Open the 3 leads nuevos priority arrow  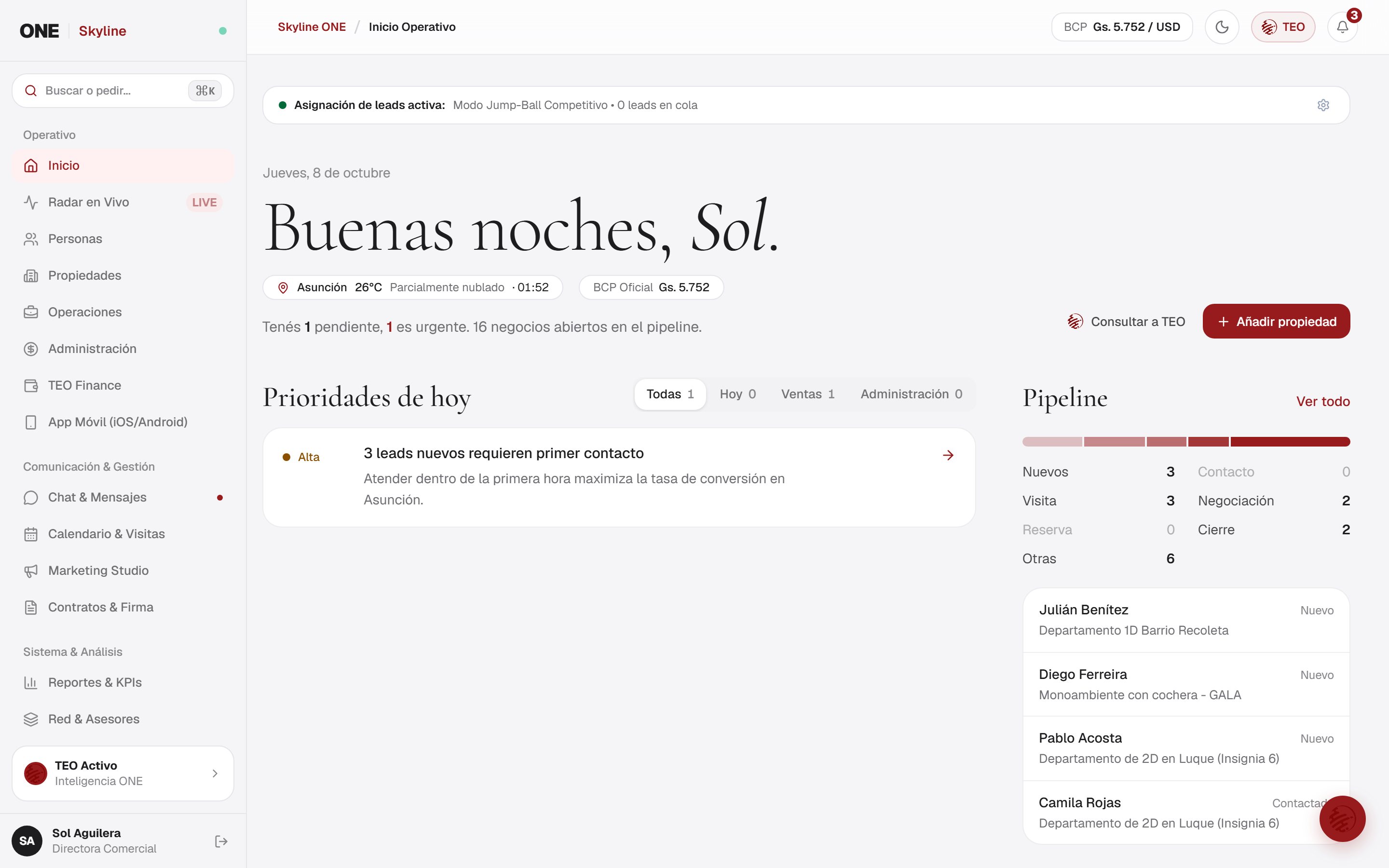(948, 455)
